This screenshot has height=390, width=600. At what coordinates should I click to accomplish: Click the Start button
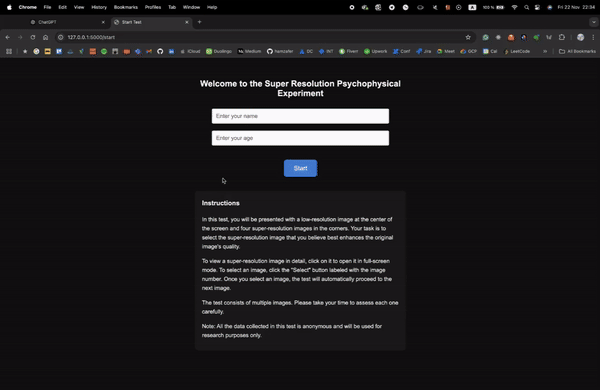(x=300, y=168)
